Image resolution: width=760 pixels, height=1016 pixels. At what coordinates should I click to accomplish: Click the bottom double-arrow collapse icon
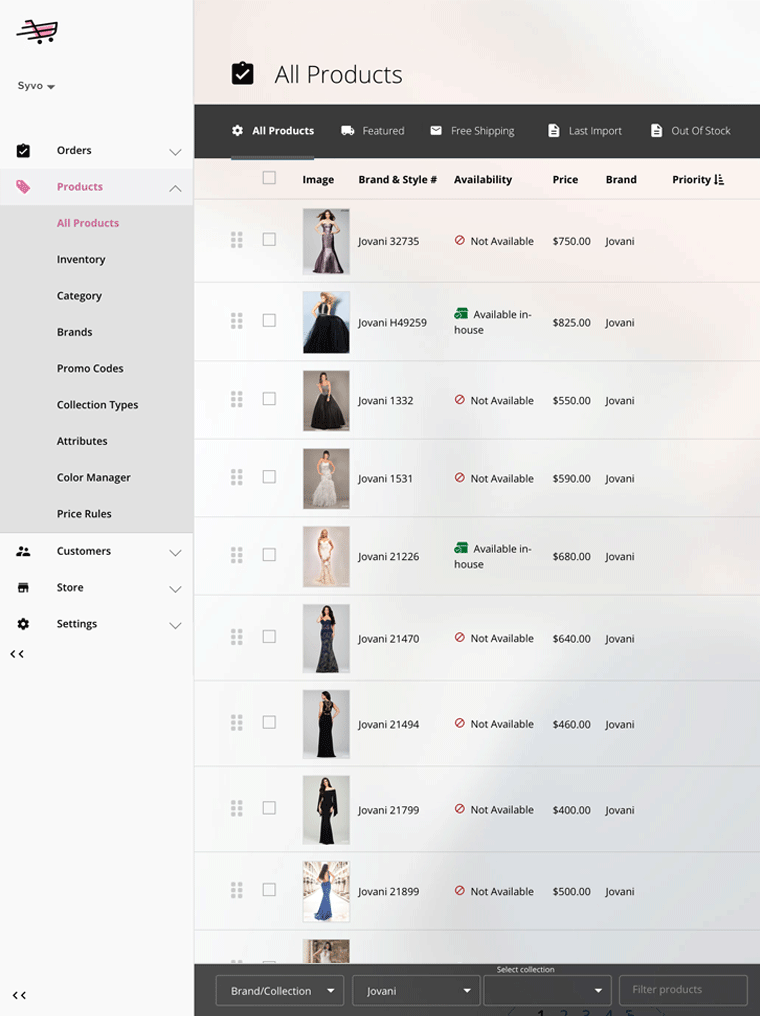[x=19, y=995]
